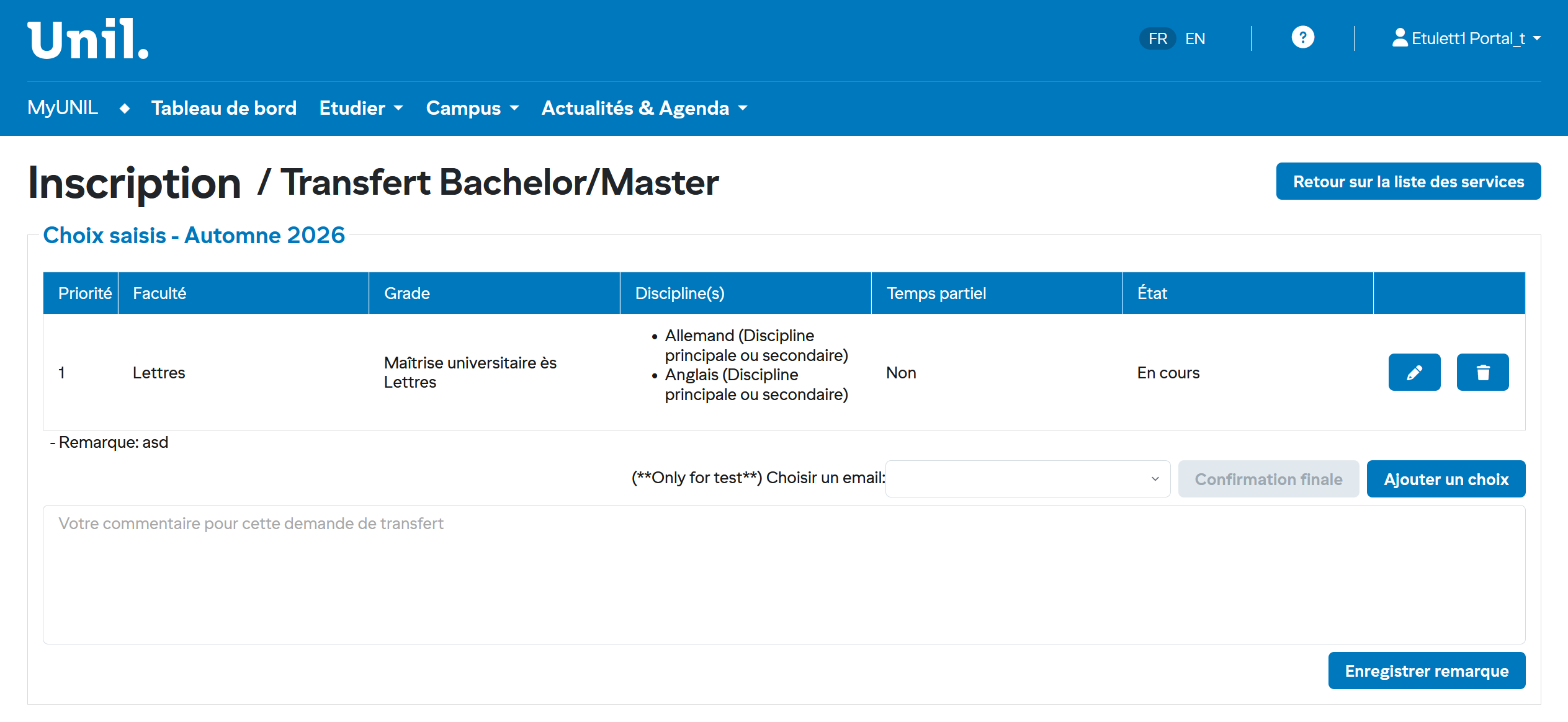Click the diamond separator icon next to MyUNIL

click(x=125, y=109)
